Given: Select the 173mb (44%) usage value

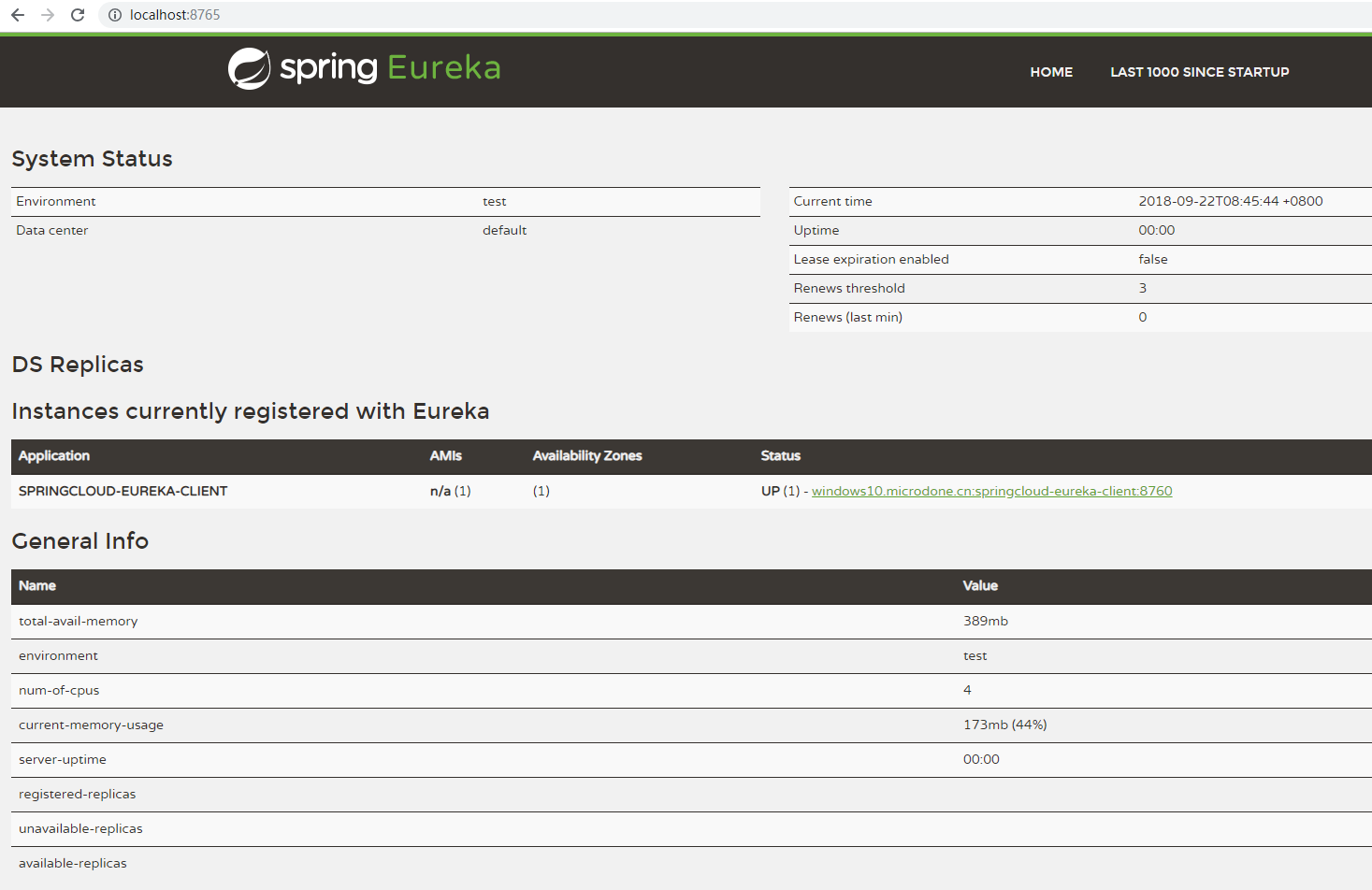Looking at the screenshot, I should [x=1005, y=725].
